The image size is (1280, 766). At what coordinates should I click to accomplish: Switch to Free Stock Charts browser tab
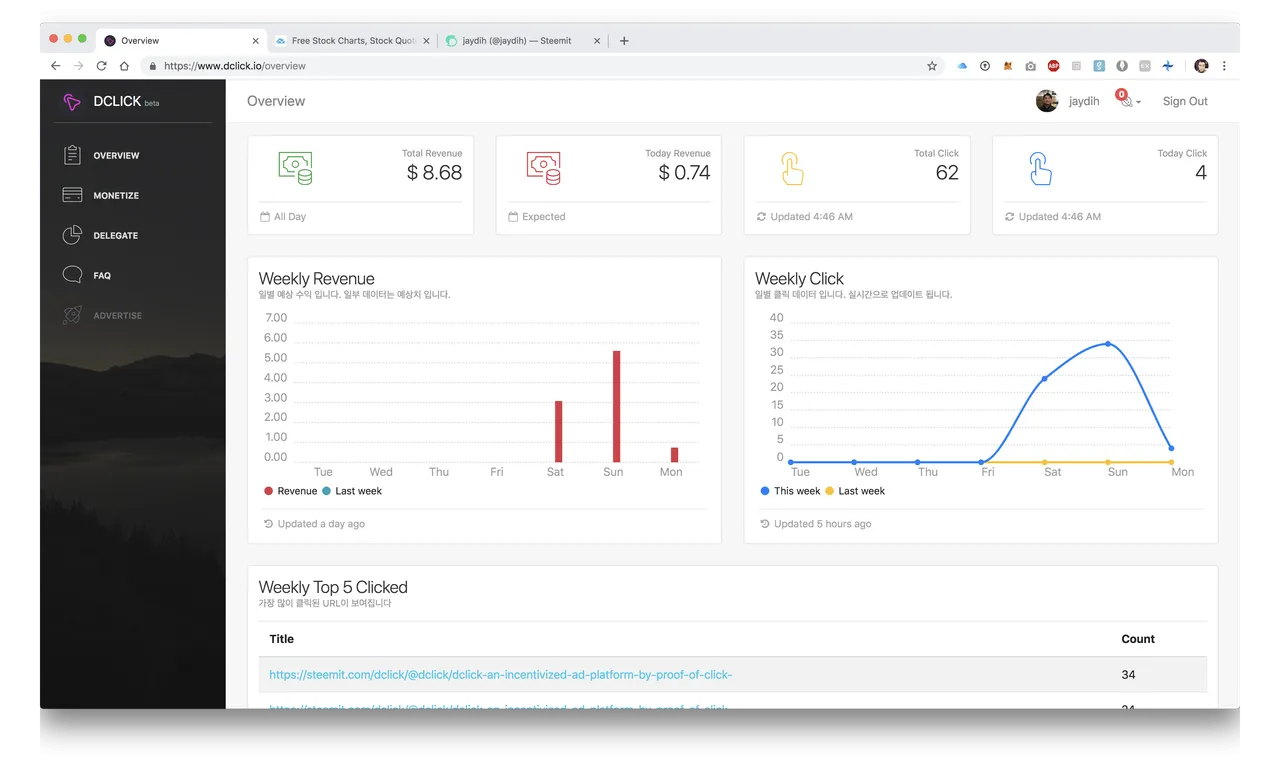(x=352, y=41)
